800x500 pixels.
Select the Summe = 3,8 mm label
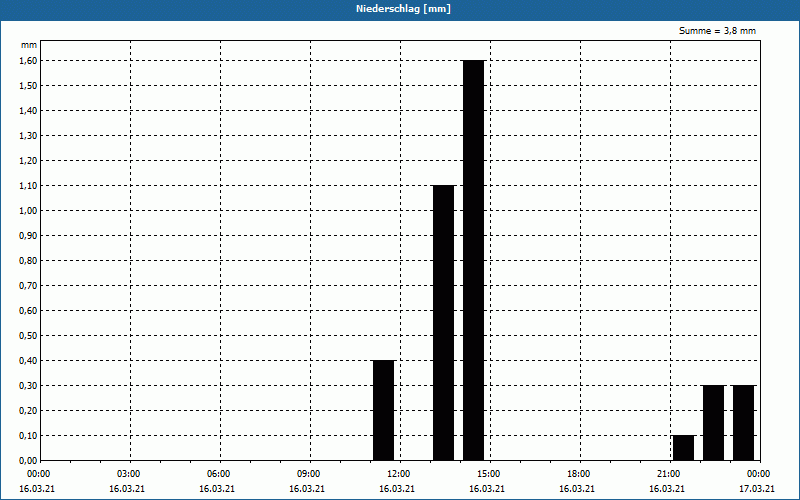coord(717,31)
